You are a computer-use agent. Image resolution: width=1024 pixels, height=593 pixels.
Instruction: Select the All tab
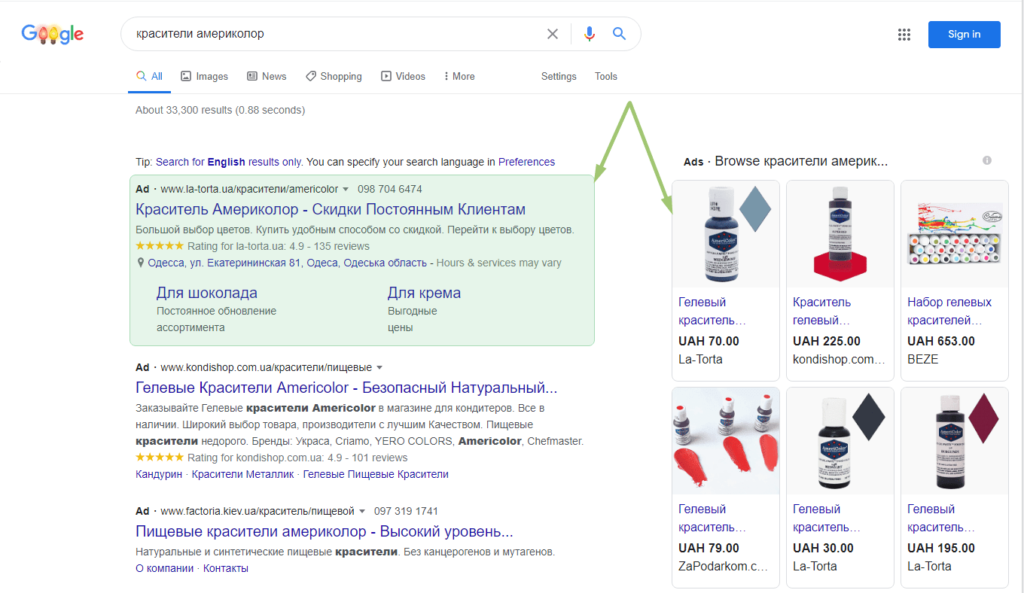(x=150, y=76)
